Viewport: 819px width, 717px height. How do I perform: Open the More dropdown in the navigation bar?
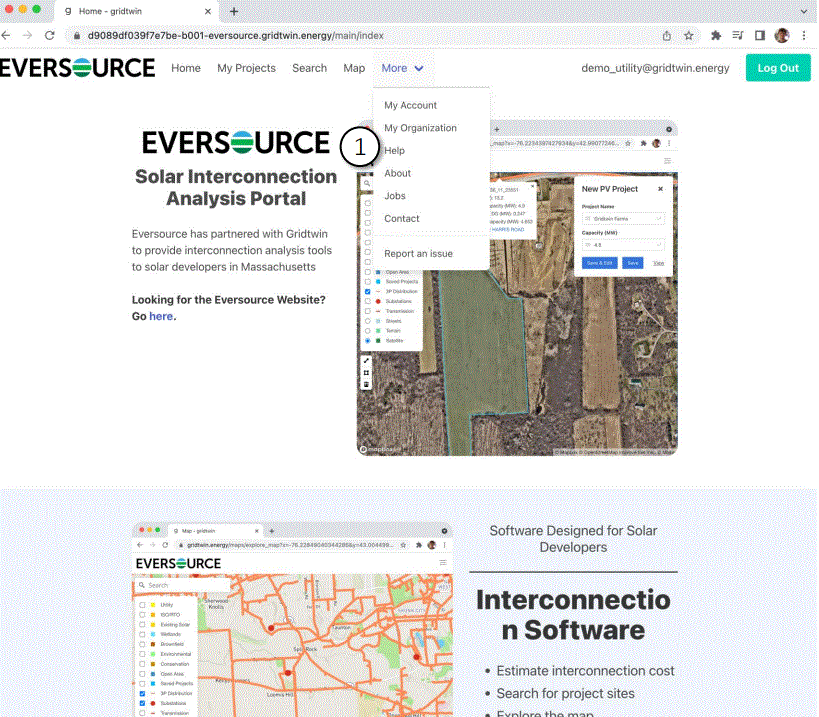(402, 68)
